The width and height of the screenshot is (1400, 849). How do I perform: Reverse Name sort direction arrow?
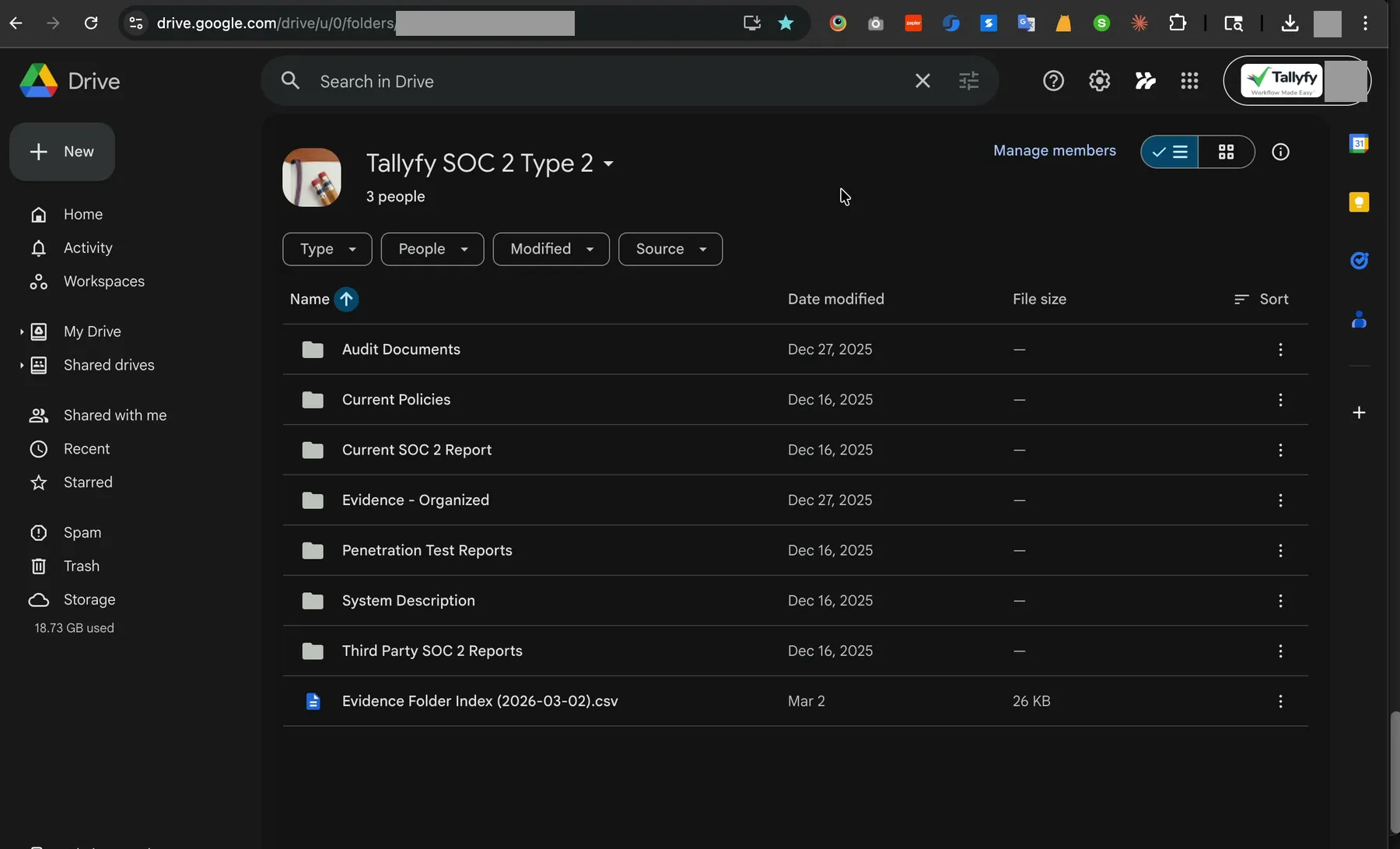[x=346, y=299]
